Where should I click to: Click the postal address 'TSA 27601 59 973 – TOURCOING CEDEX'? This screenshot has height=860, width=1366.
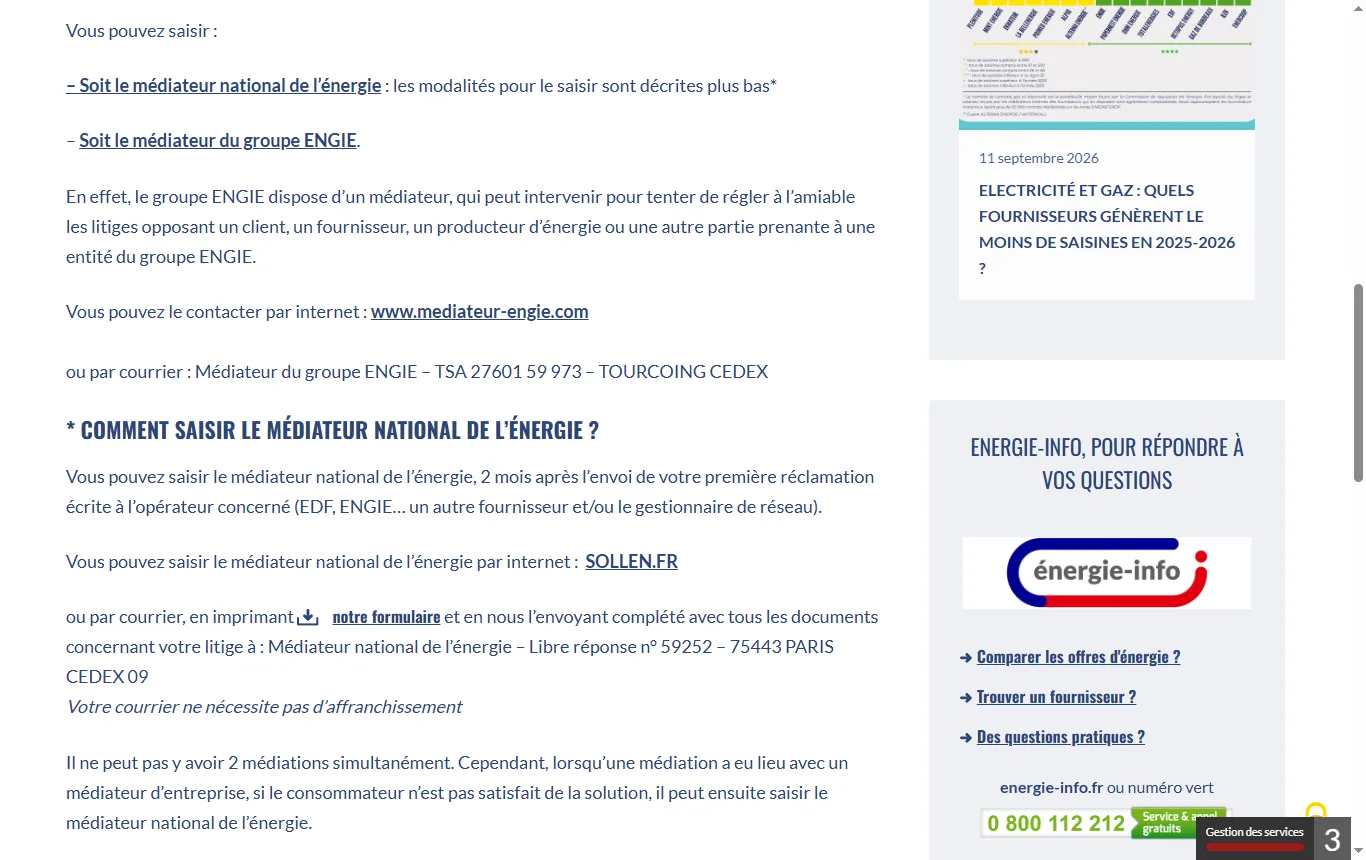(x=601, y=371)
